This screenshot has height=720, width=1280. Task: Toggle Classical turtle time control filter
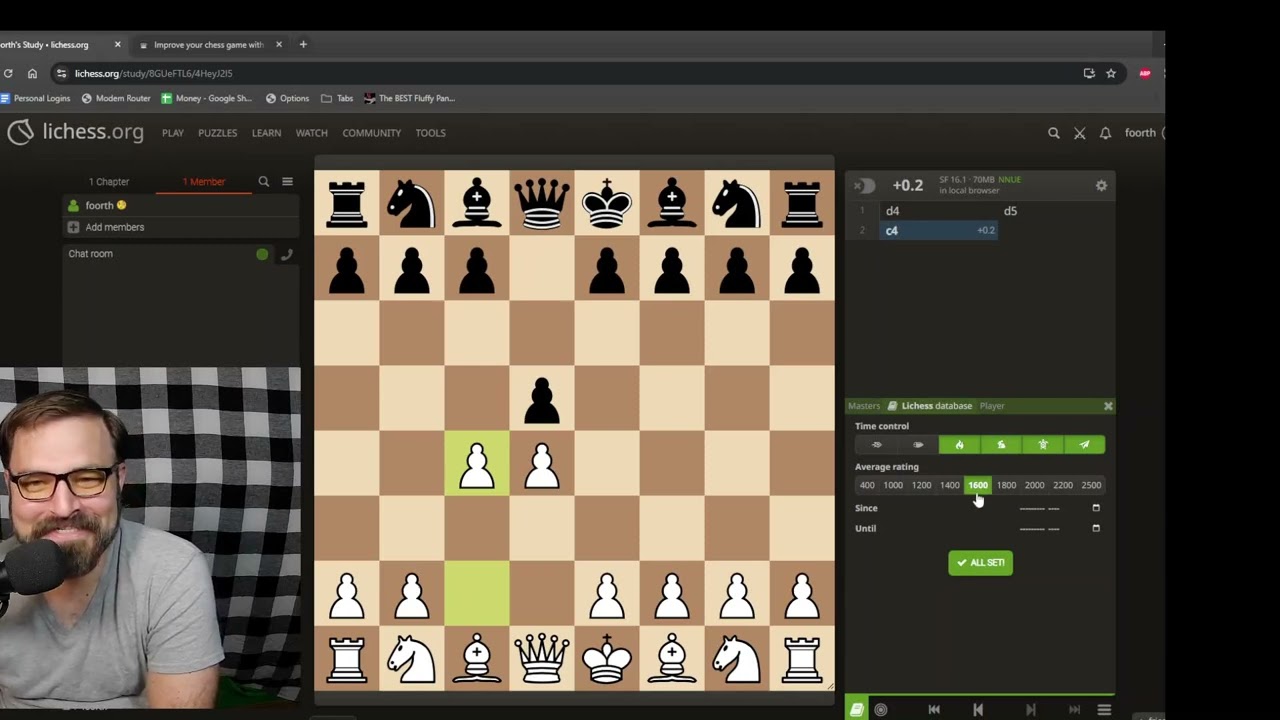1043,445
